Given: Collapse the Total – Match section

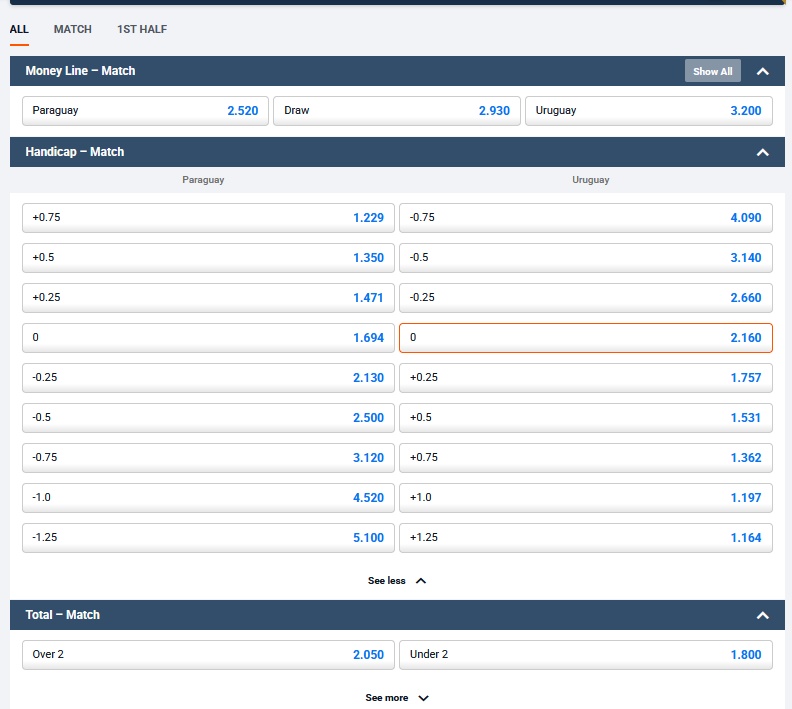Looking at the screenshot, I should (x=762, y=615).
